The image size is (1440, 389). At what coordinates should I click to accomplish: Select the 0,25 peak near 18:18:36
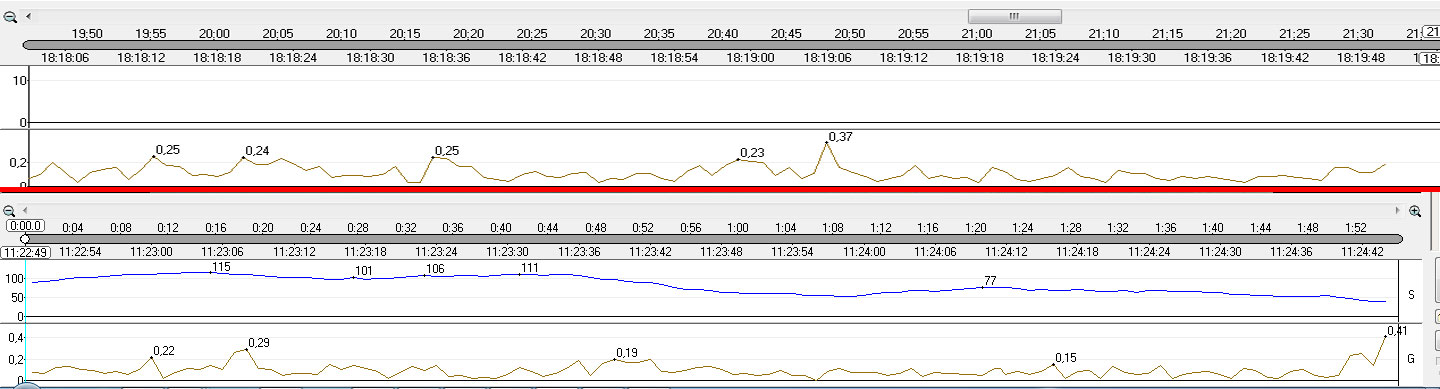click(x=433, y=157)
